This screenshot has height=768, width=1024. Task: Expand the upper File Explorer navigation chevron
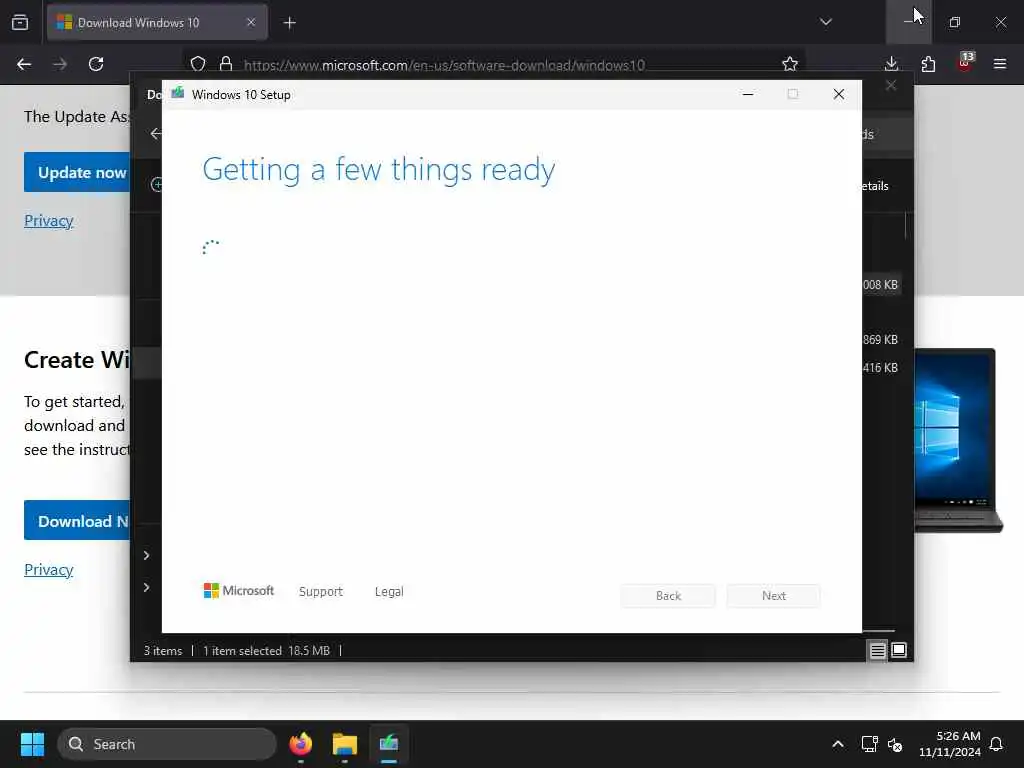146,555
